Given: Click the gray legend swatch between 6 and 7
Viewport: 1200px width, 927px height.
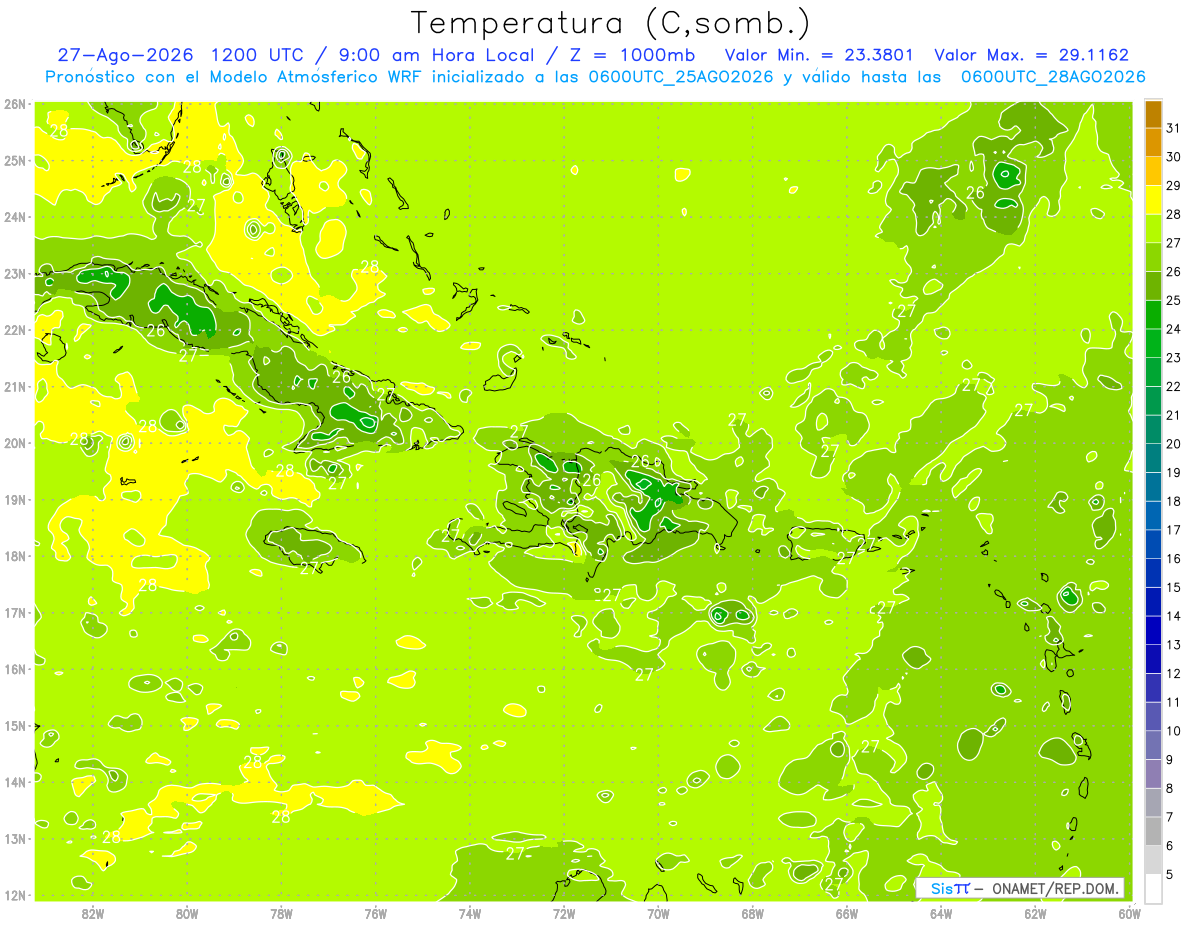Looking at the screenshot, I should tap(1153, 831).
